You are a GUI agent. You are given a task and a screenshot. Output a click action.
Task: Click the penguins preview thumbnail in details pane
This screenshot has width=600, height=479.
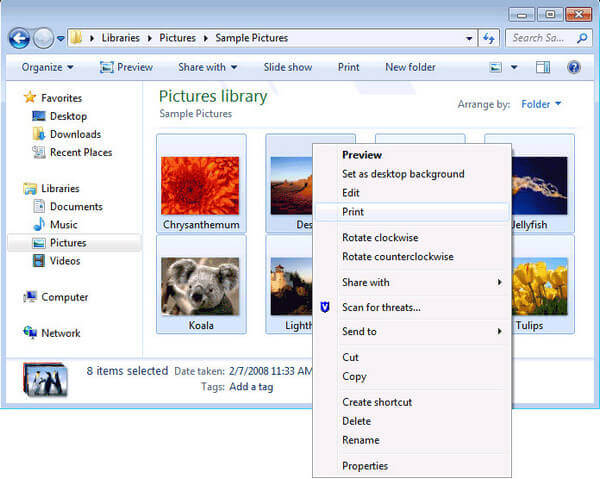coord(45,380)
